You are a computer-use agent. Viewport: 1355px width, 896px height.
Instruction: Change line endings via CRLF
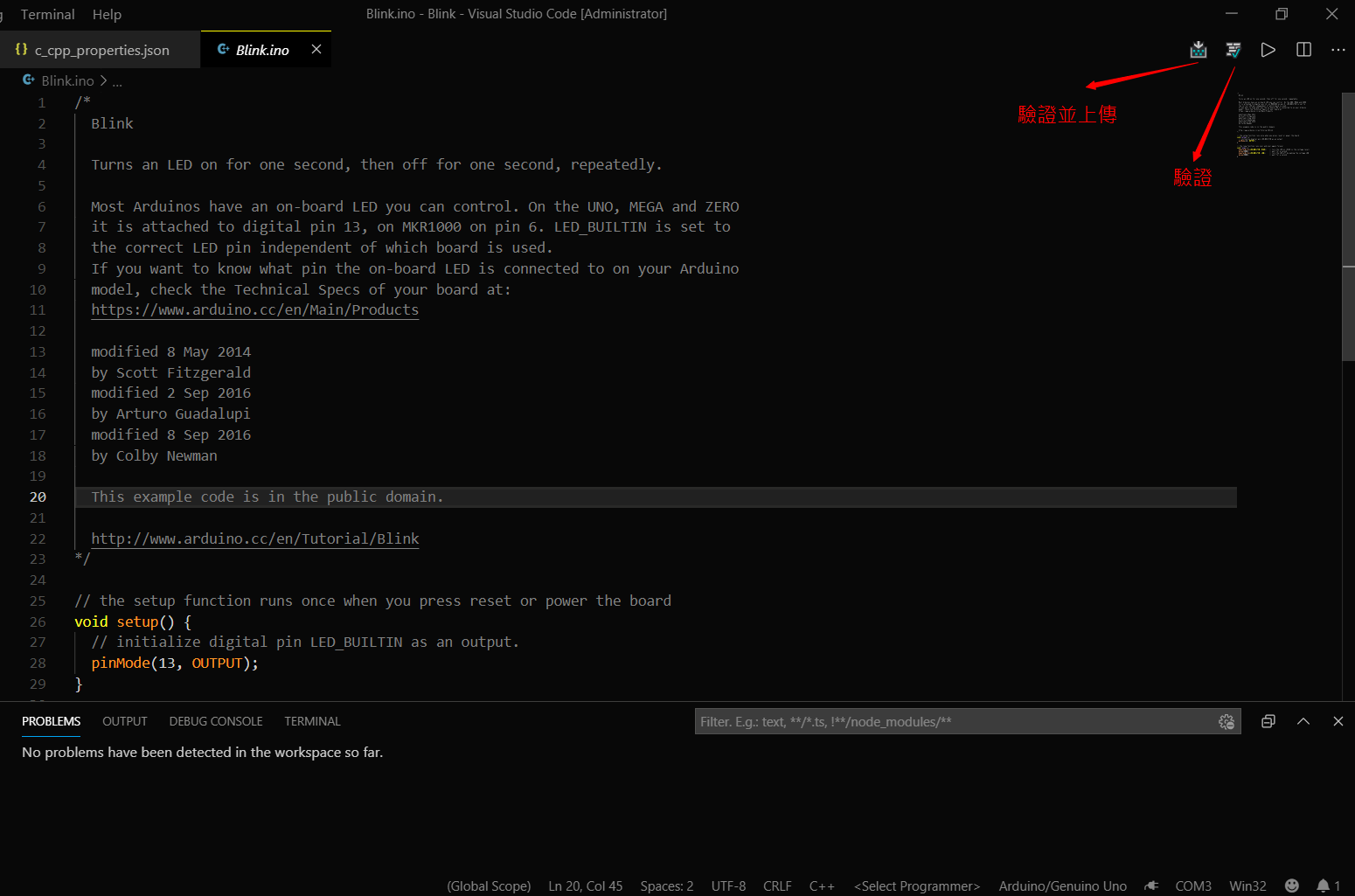tap(777, 886)
